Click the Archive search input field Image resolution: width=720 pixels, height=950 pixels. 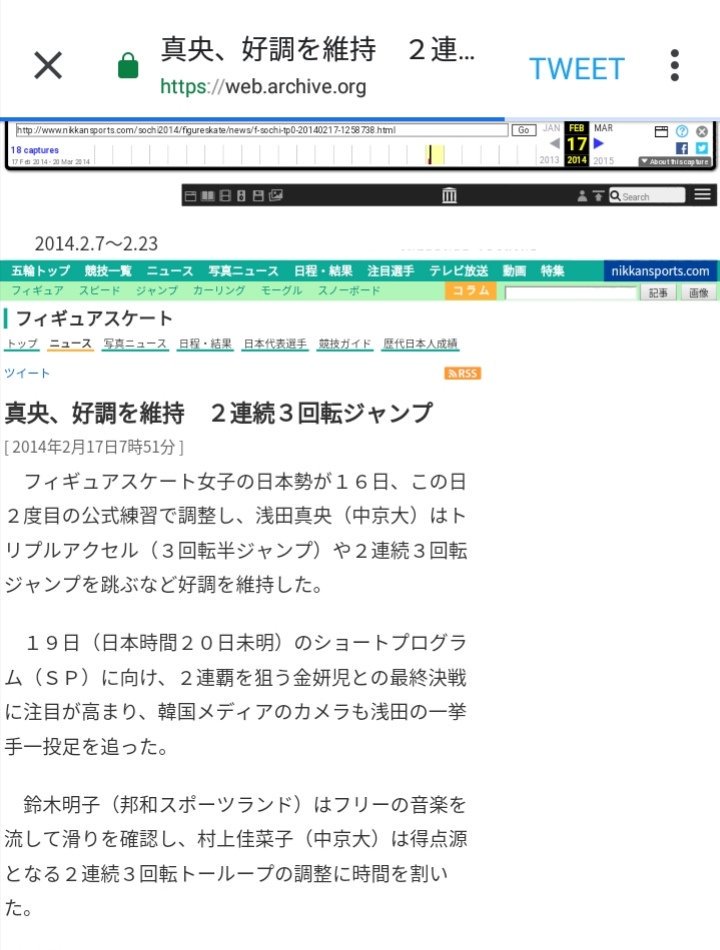(x=652, y=196)
